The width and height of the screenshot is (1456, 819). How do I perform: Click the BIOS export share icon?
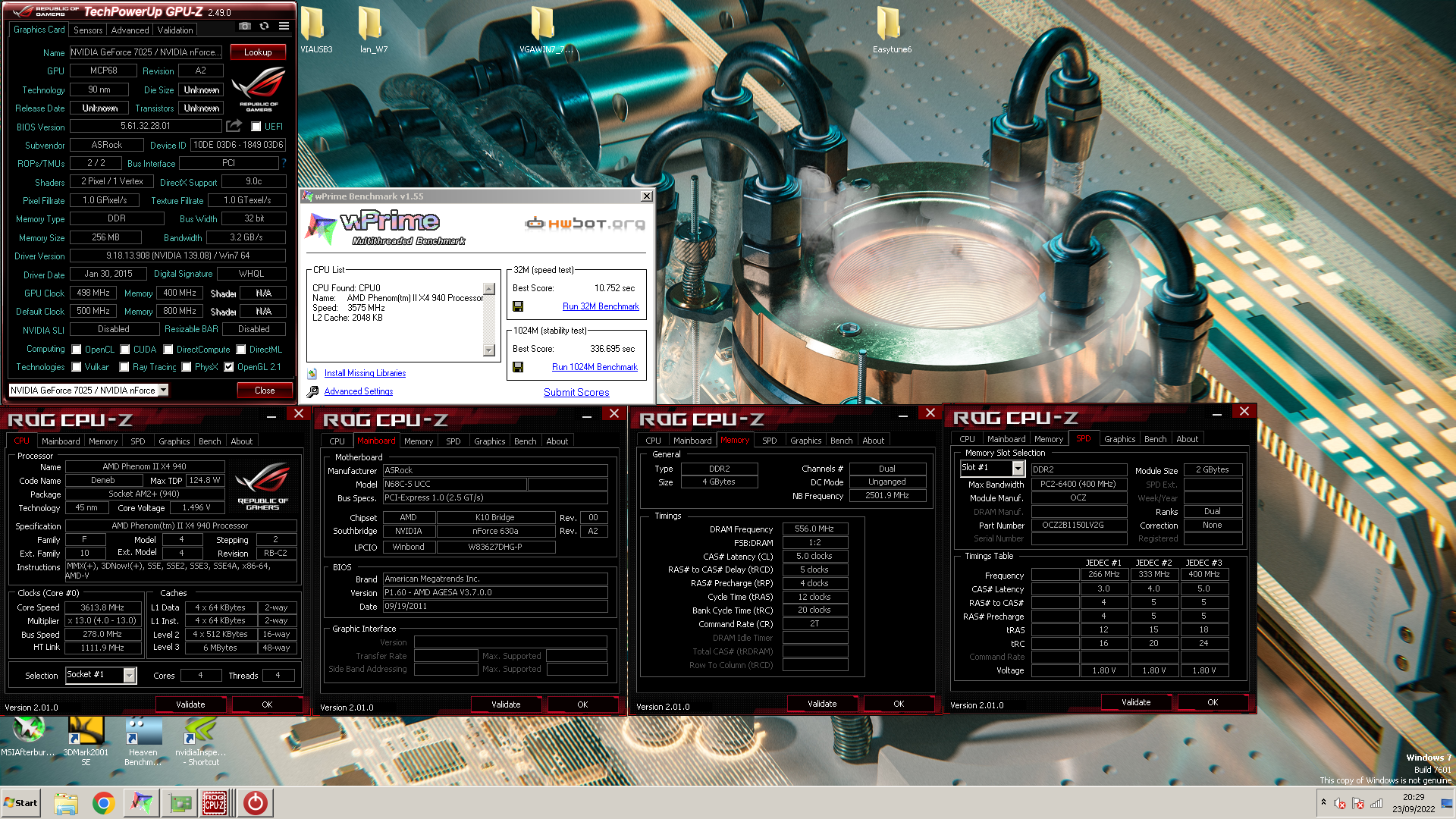pyautogui.click(x=234, y=126)
